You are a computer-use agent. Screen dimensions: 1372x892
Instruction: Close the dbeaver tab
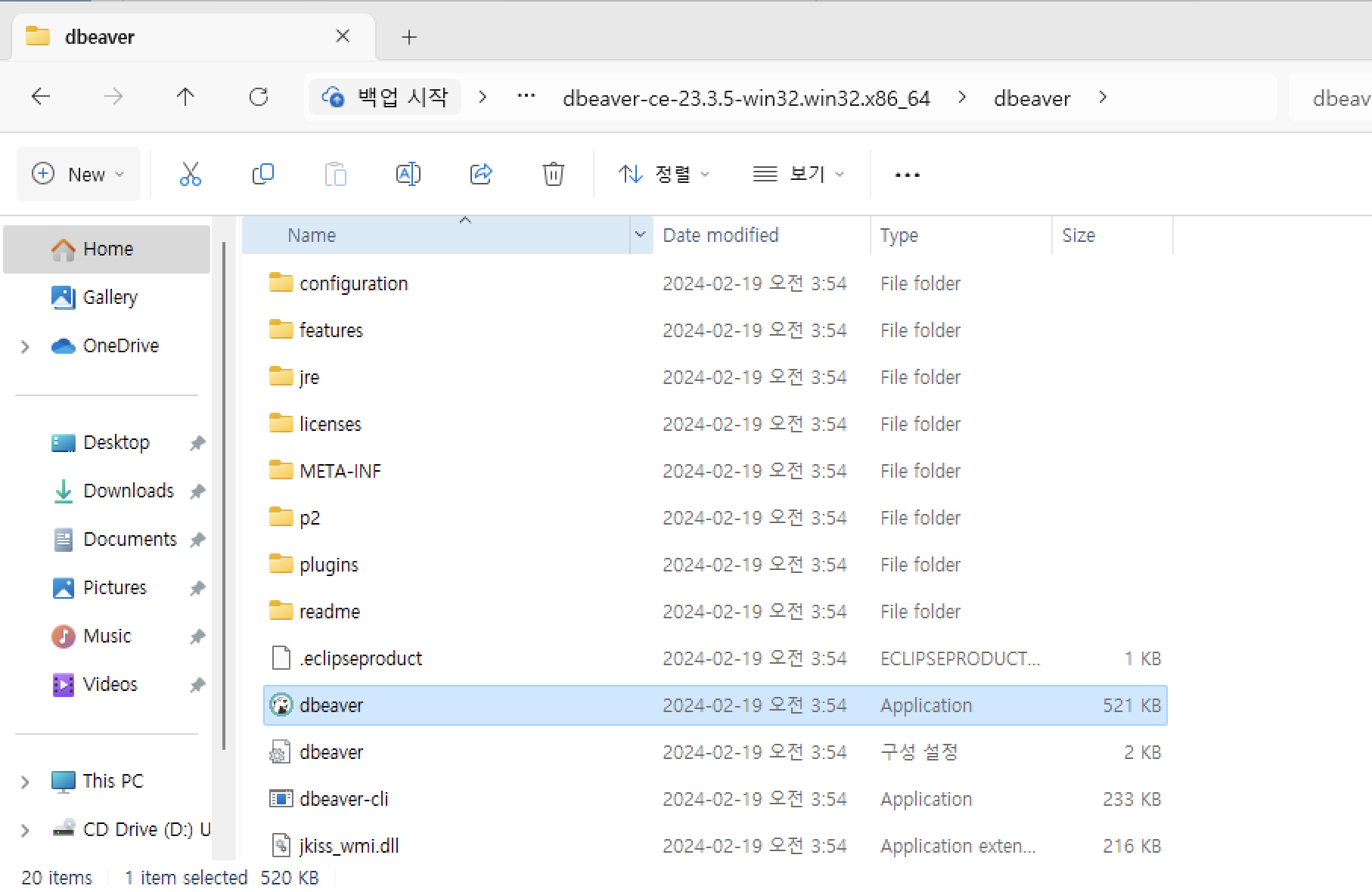(343, 36)
